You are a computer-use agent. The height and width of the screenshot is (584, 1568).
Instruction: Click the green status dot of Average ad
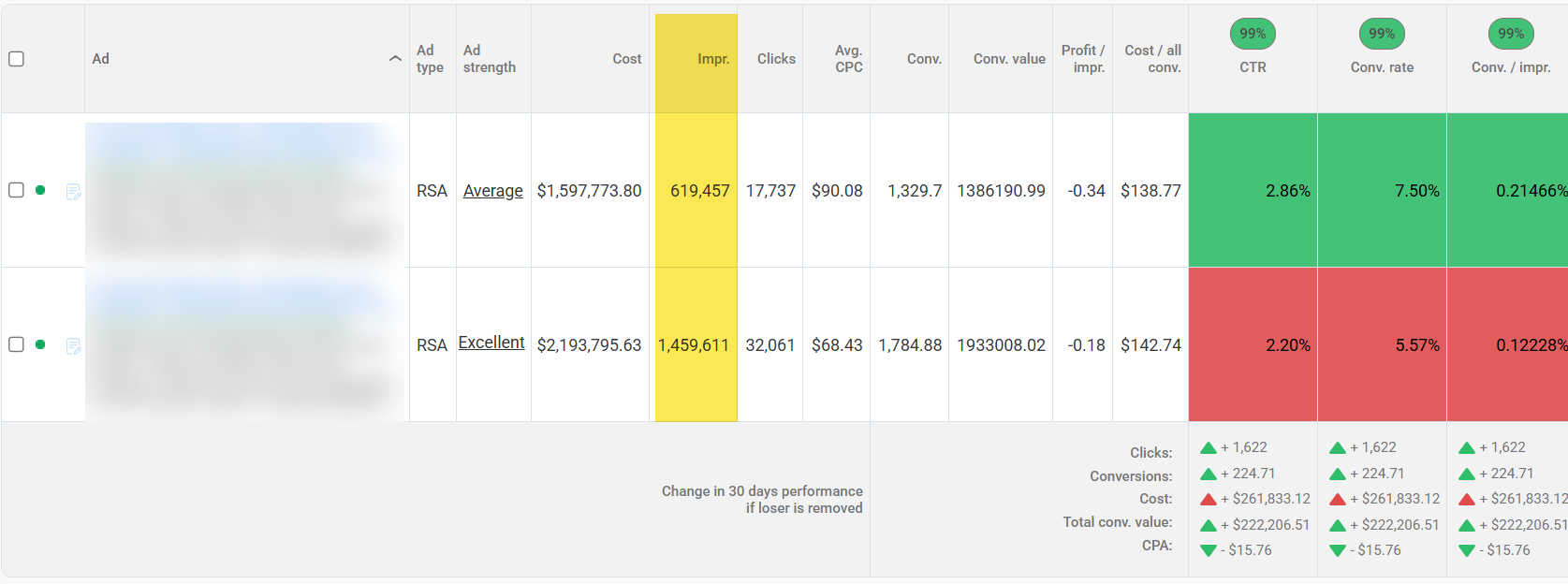(40, 190)
